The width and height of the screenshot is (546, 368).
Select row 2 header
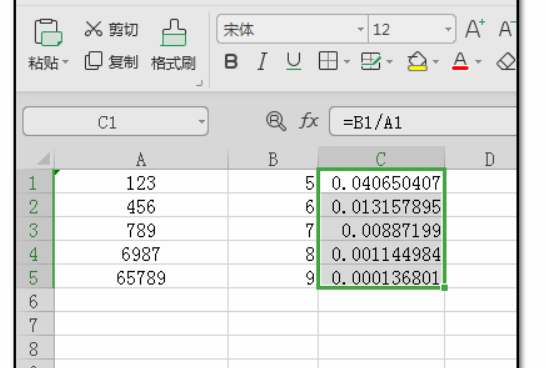tap(35, 206)
